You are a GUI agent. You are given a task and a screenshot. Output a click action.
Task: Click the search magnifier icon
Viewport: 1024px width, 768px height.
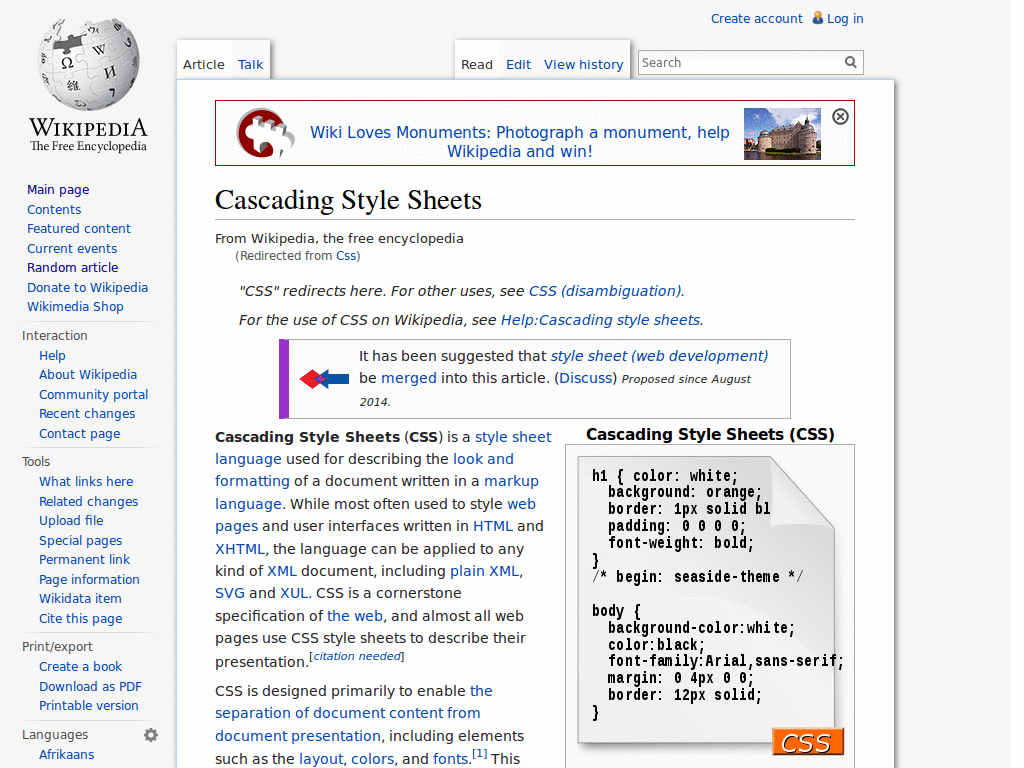tap(850, 62)
